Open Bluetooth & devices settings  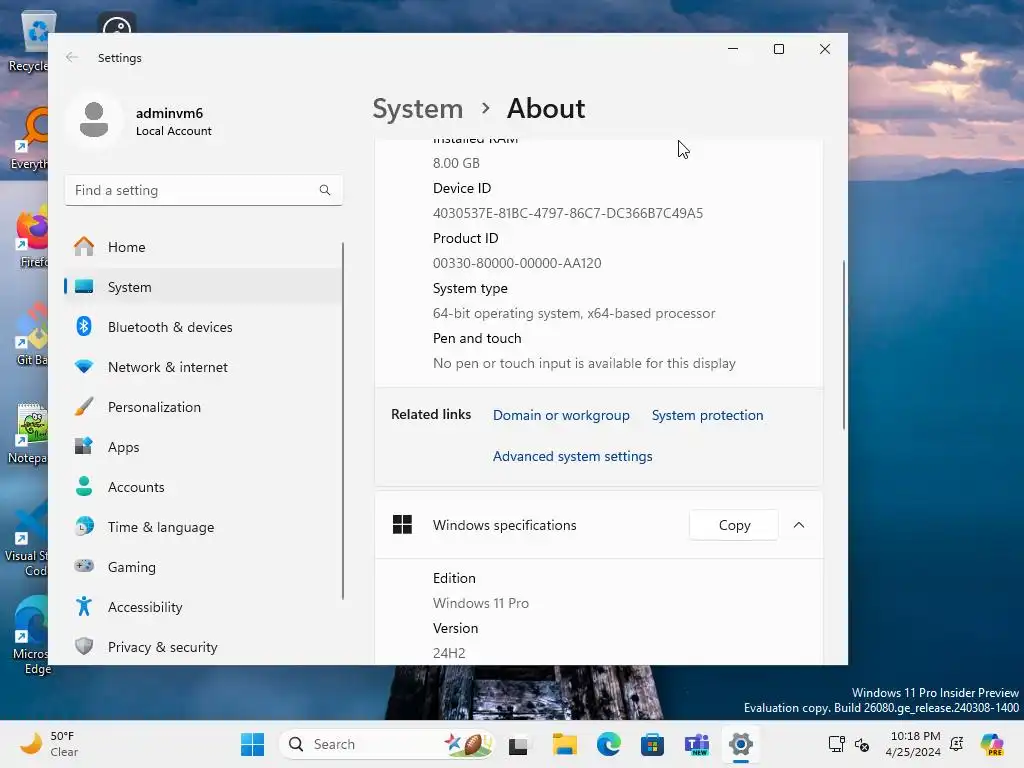click(x=203, y=327)
